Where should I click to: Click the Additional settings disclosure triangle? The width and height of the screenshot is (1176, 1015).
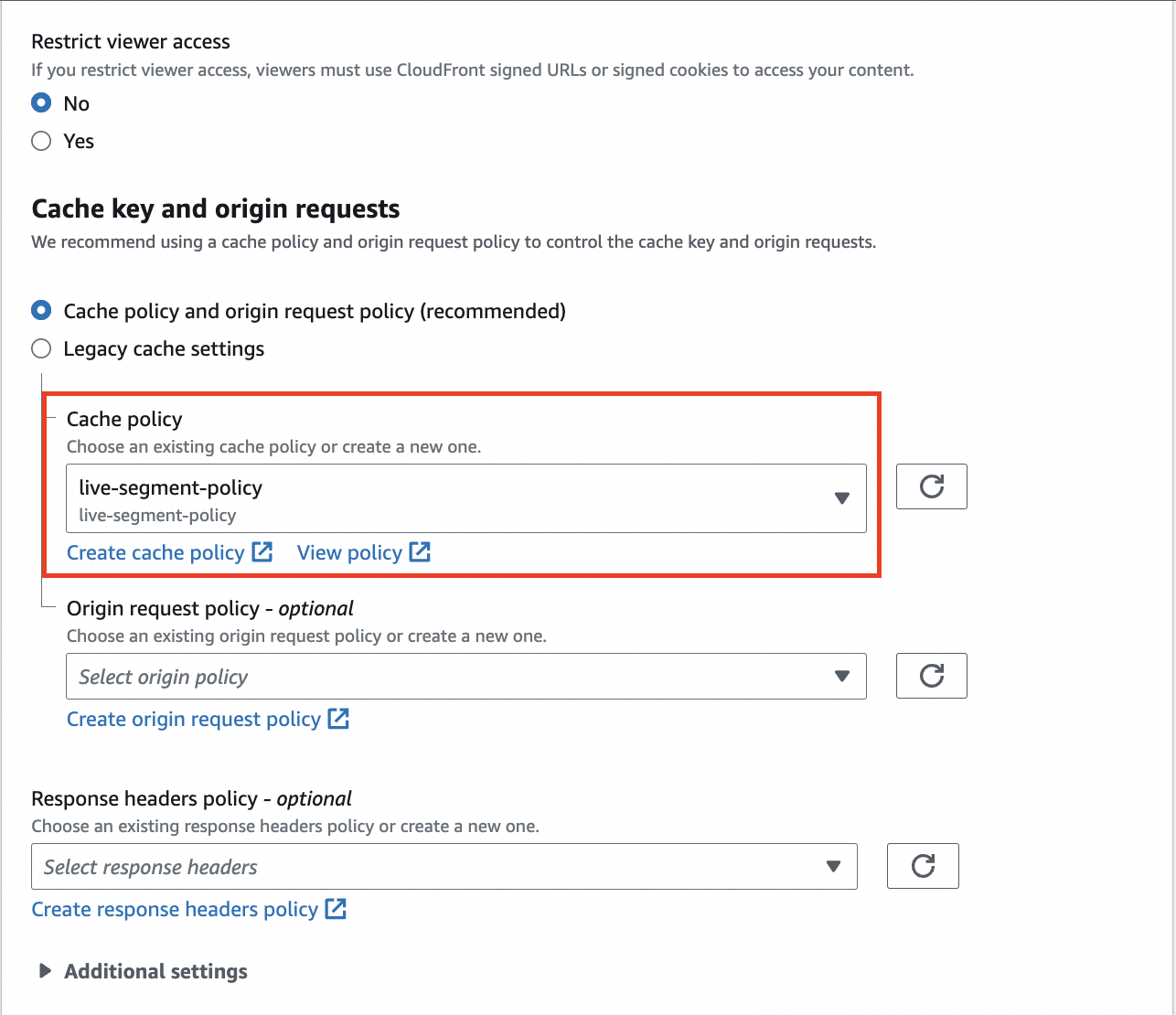tap(45, 971)
